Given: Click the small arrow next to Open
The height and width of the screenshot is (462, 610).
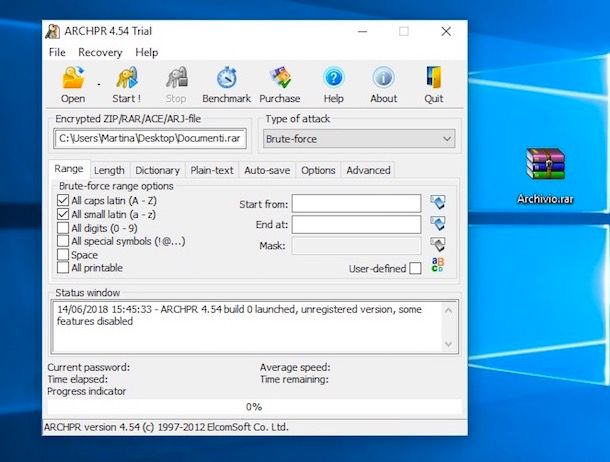Looking at the screenshot, I should coord(99,83).
